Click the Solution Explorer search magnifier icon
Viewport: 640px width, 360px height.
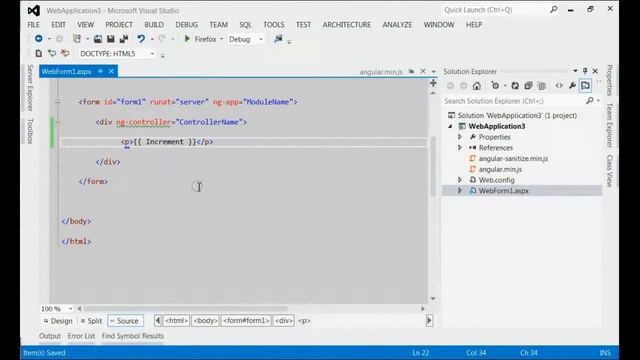coord(589,100)
